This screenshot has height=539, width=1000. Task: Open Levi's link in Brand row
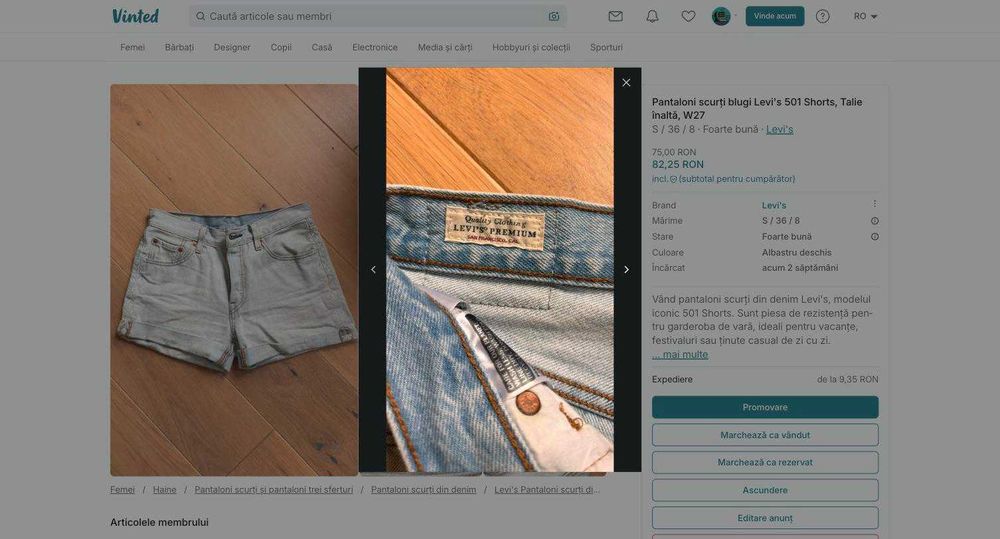774,205
